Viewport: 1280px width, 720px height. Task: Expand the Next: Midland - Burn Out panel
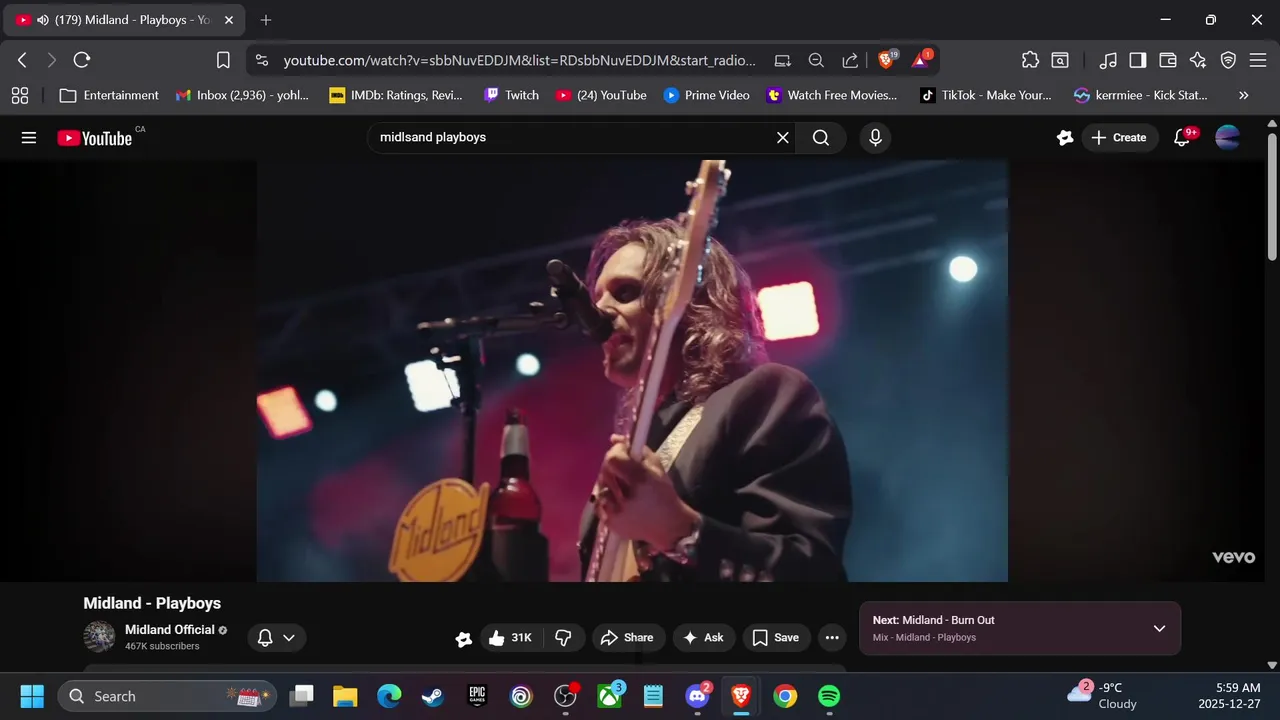1020,628
